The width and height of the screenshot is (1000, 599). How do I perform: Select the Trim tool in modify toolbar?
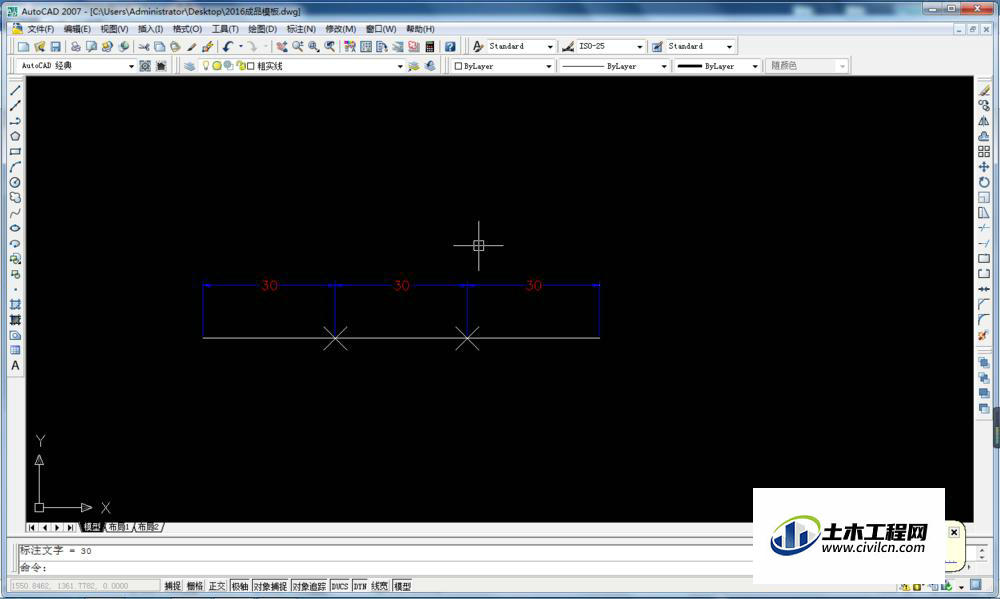pos(984,228)
